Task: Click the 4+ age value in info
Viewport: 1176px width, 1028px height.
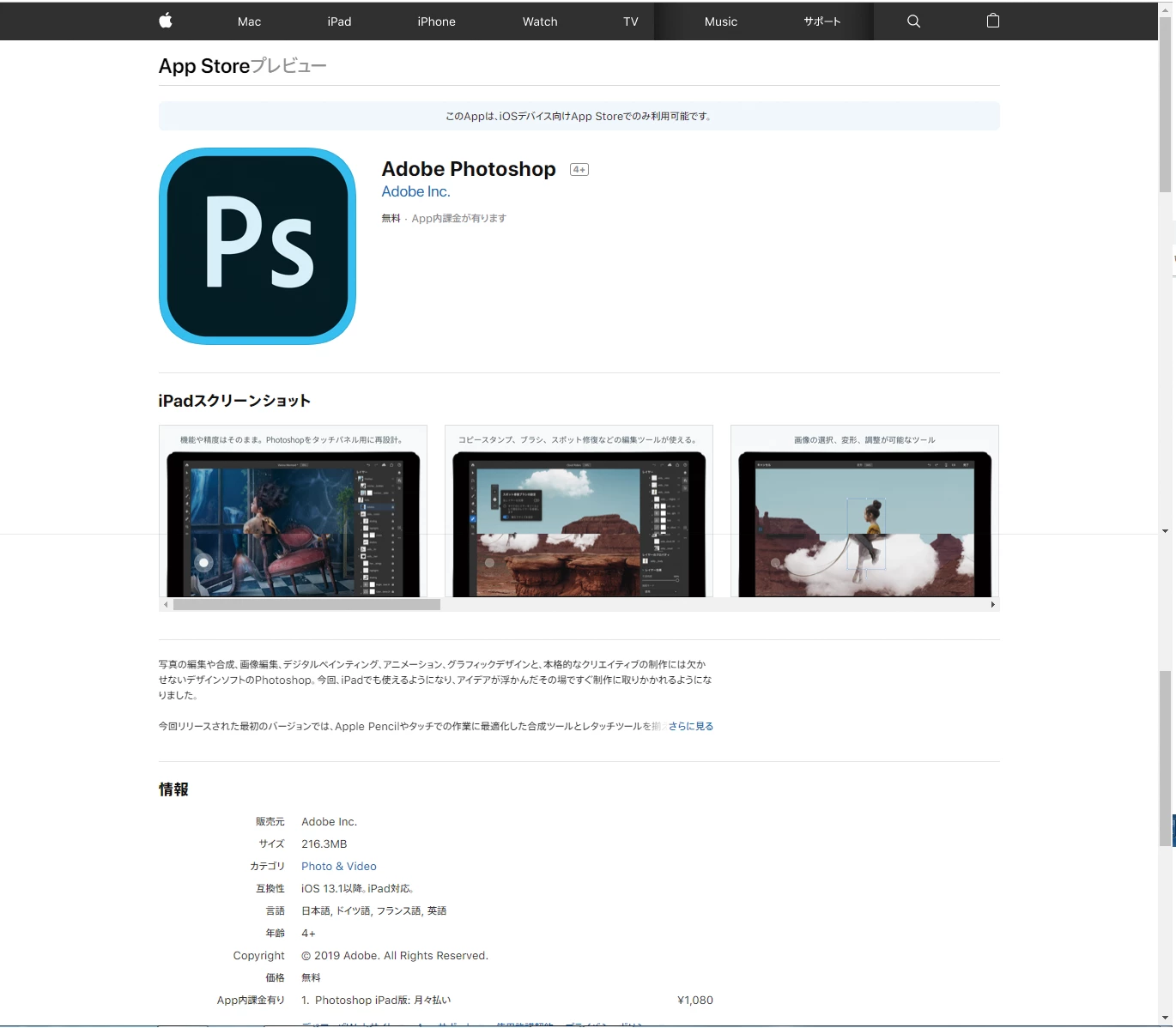Action: coord(308,934)
